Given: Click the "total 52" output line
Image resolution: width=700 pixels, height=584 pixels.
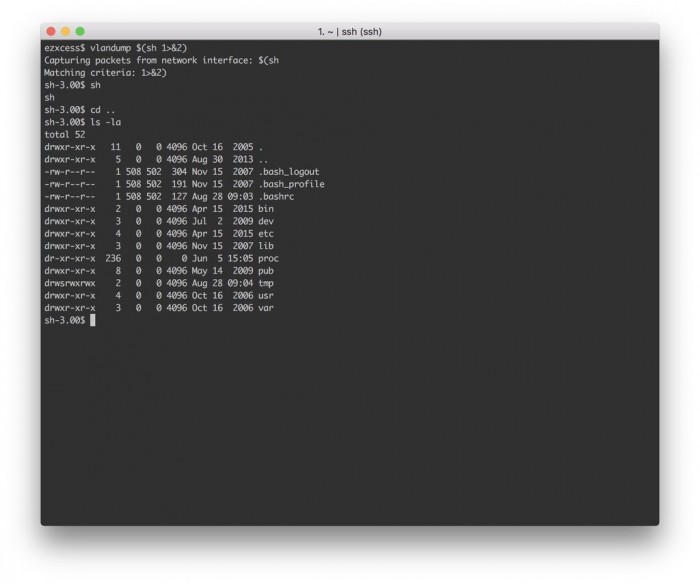Looking at the screenshot, I should pyautogui.click(x=65, y=135).
